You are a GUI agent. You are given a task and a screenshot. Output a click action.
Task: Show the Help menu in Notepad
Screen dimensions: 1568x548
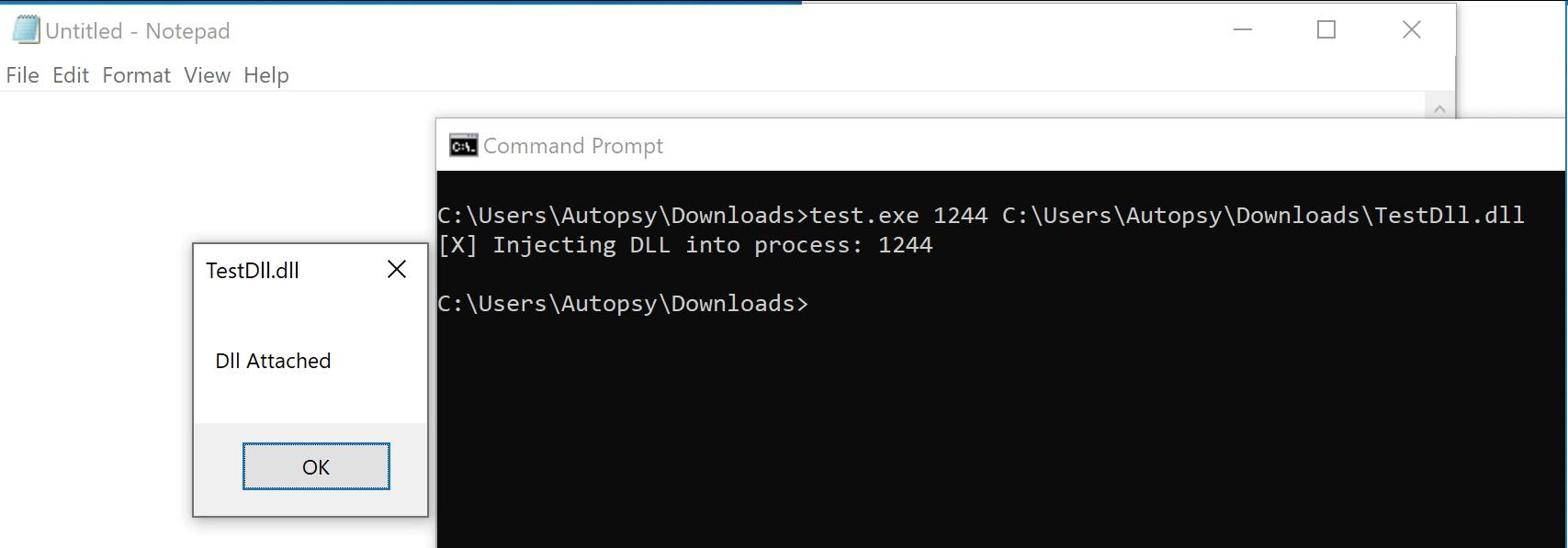[266, 75]
